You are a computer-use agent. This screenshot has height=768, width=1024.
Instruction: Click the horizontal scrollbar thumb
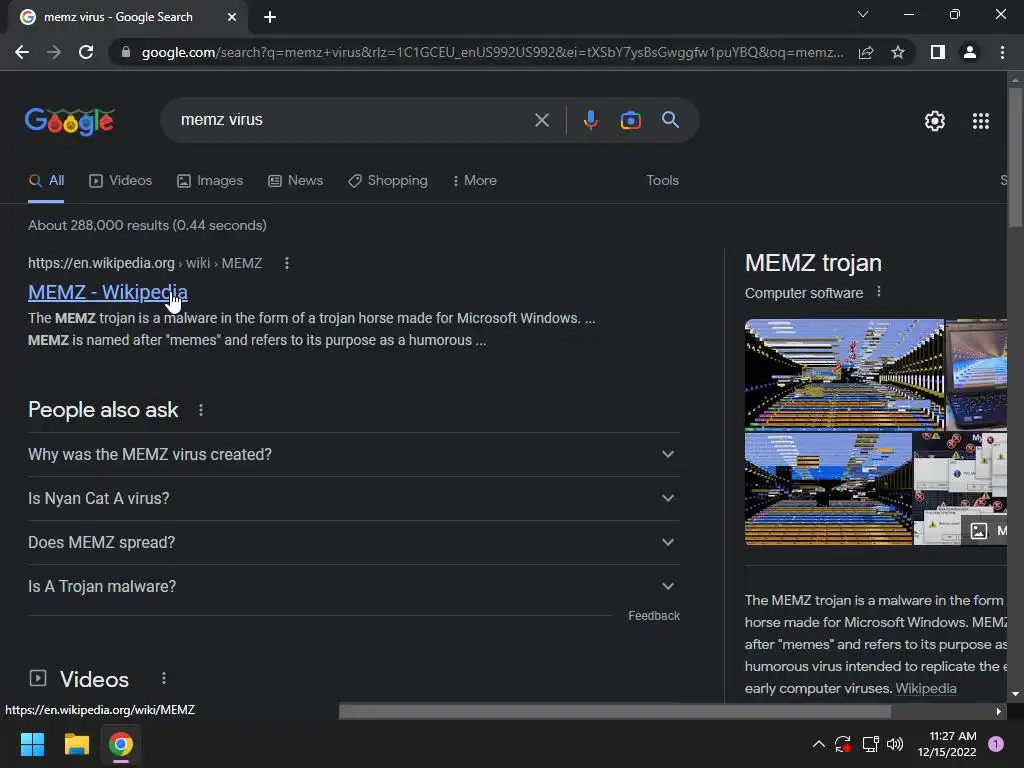(615, 711)
